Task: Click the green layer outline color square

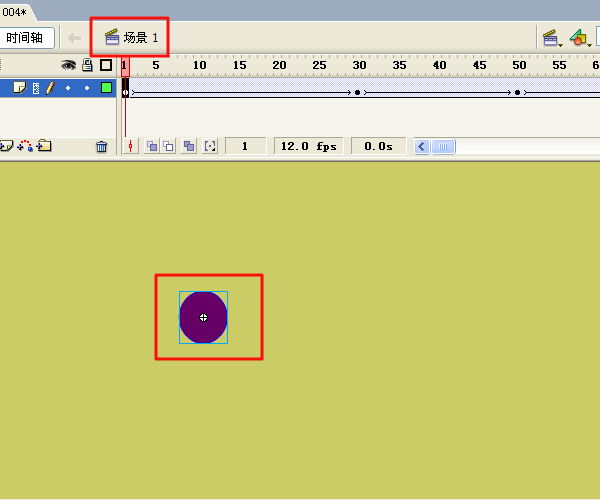Action: click(106, 88)
